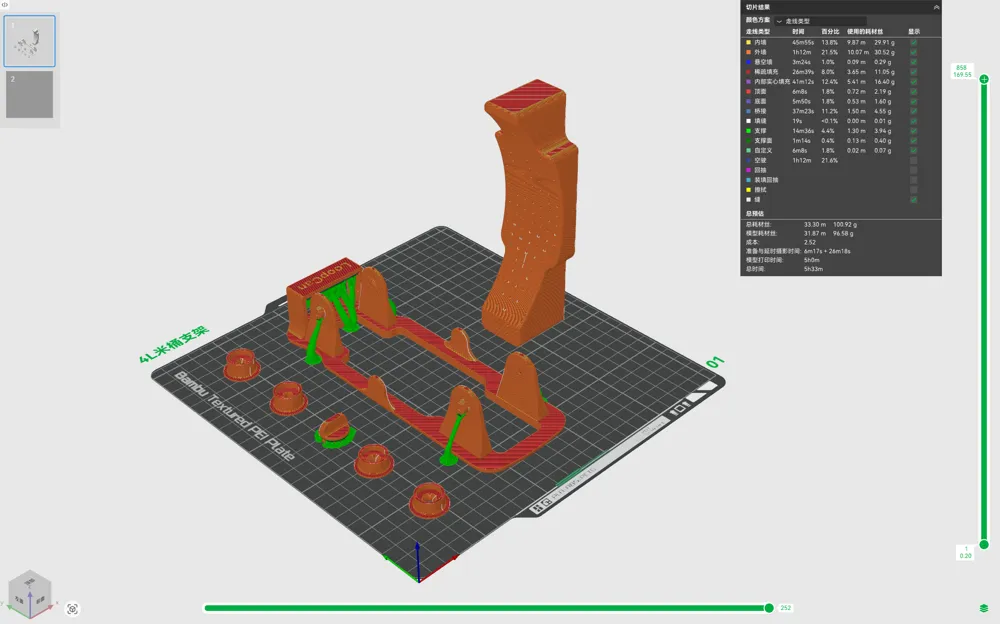
Task: Click the layers icon below vertical slider
Action: click(x=983, y=608)
